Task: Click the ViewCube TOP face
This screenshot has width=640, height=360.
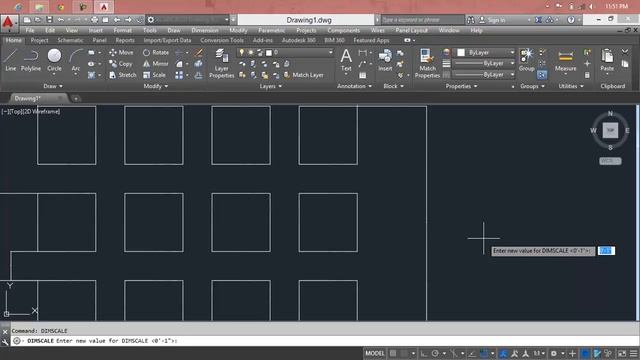Action: 610,130
